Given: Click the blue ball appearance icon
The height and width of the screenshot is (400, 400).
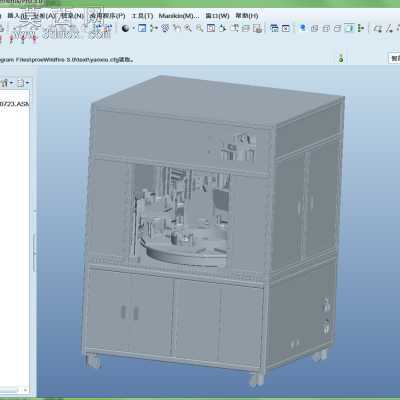Looking at the screenshot, I should pos(303,28).
